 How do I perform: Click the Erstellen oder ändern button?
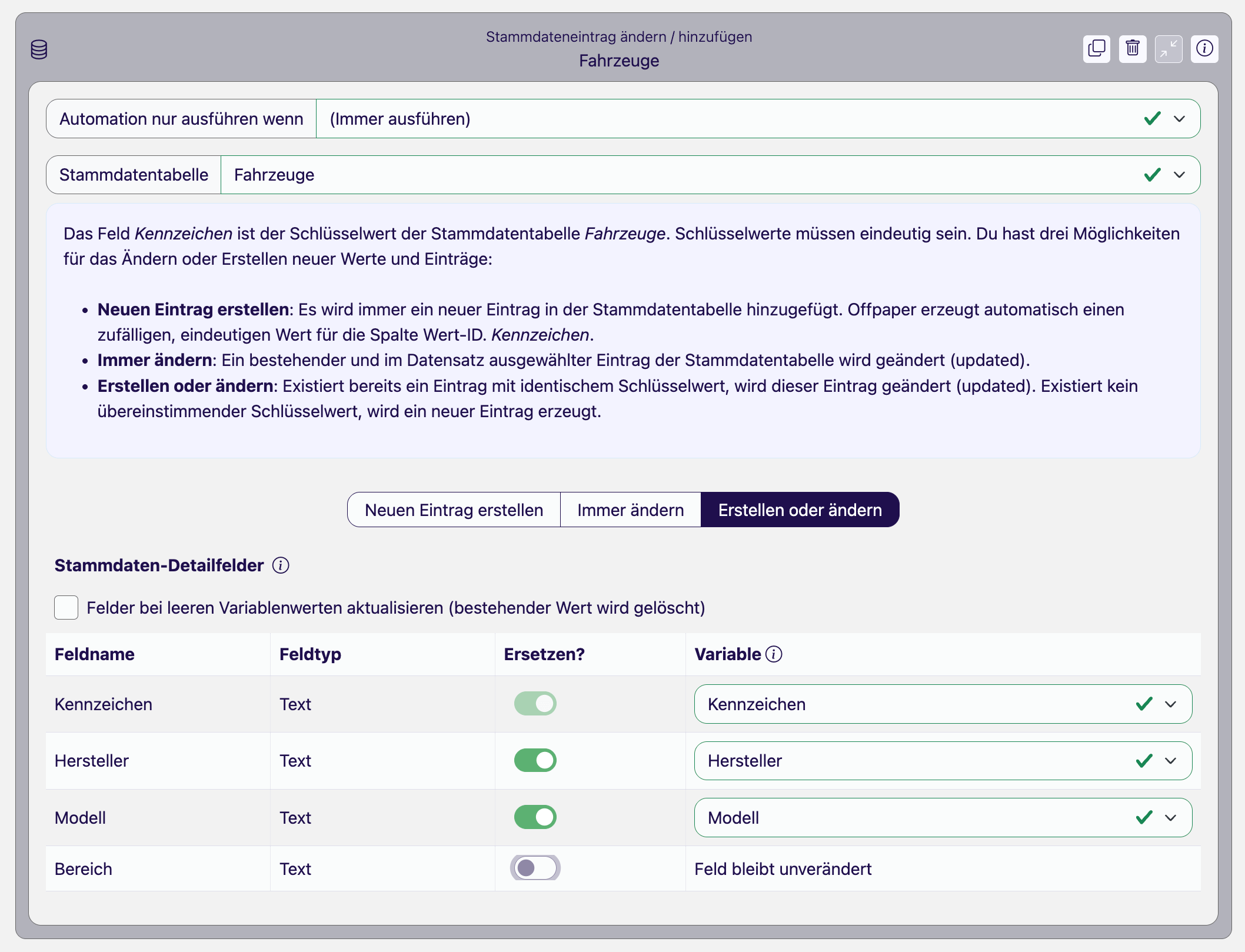tap(800, 510)
